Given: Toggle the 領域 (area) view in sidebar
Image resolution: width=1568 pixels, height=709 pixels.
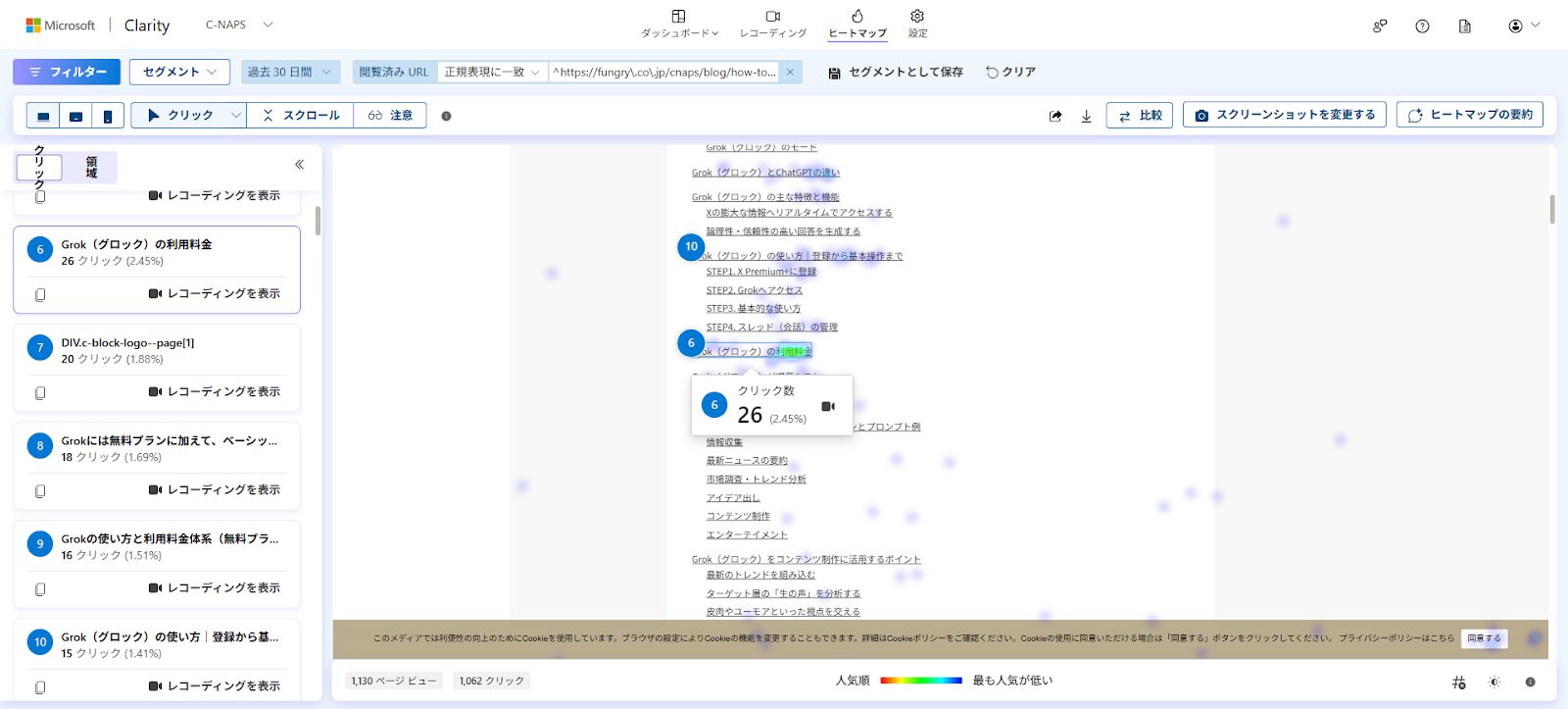Looking at the screenshot, I should [x=91, y=168].
